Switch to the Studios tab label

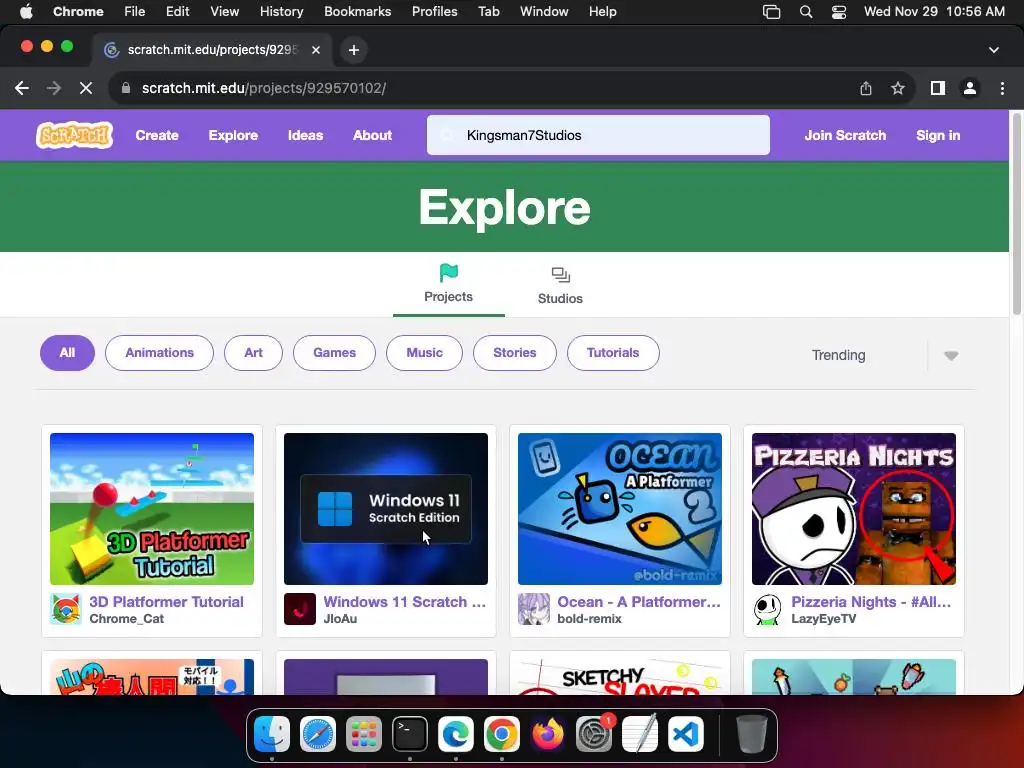(560, 298)
